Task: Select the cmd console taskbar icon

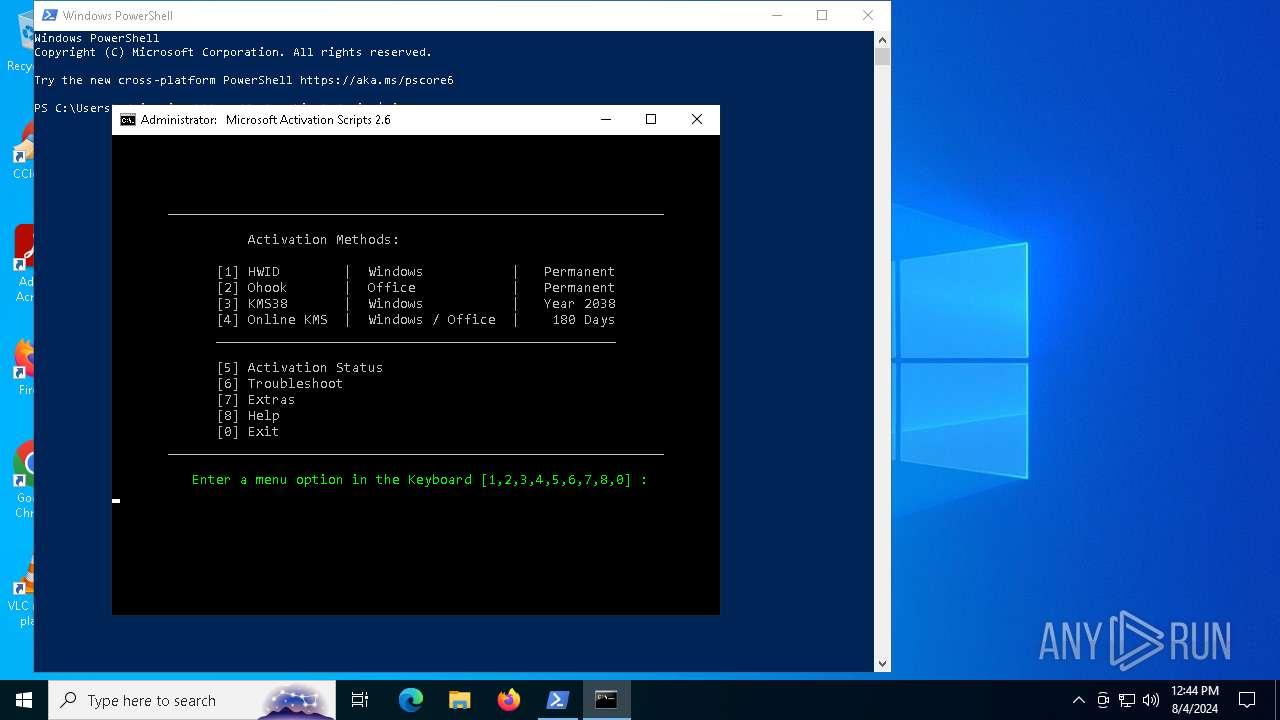Action: pyautogui.click(x=606, y=700)
